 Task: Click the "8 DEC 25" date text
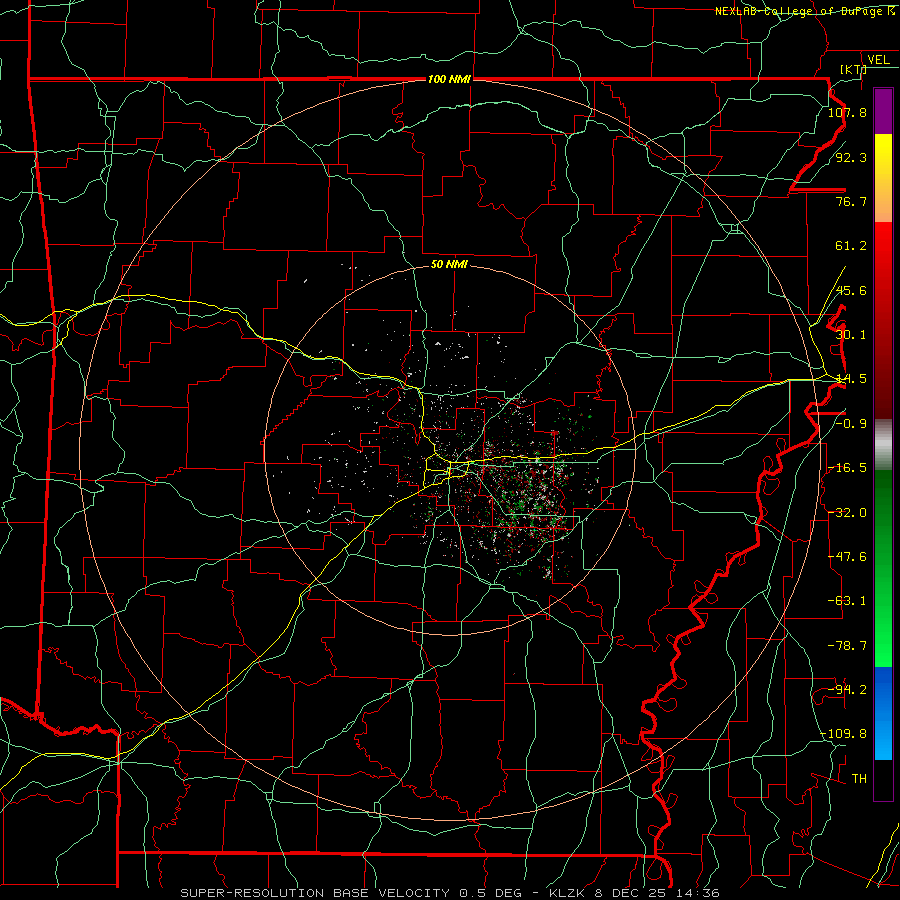coord(630,893)
